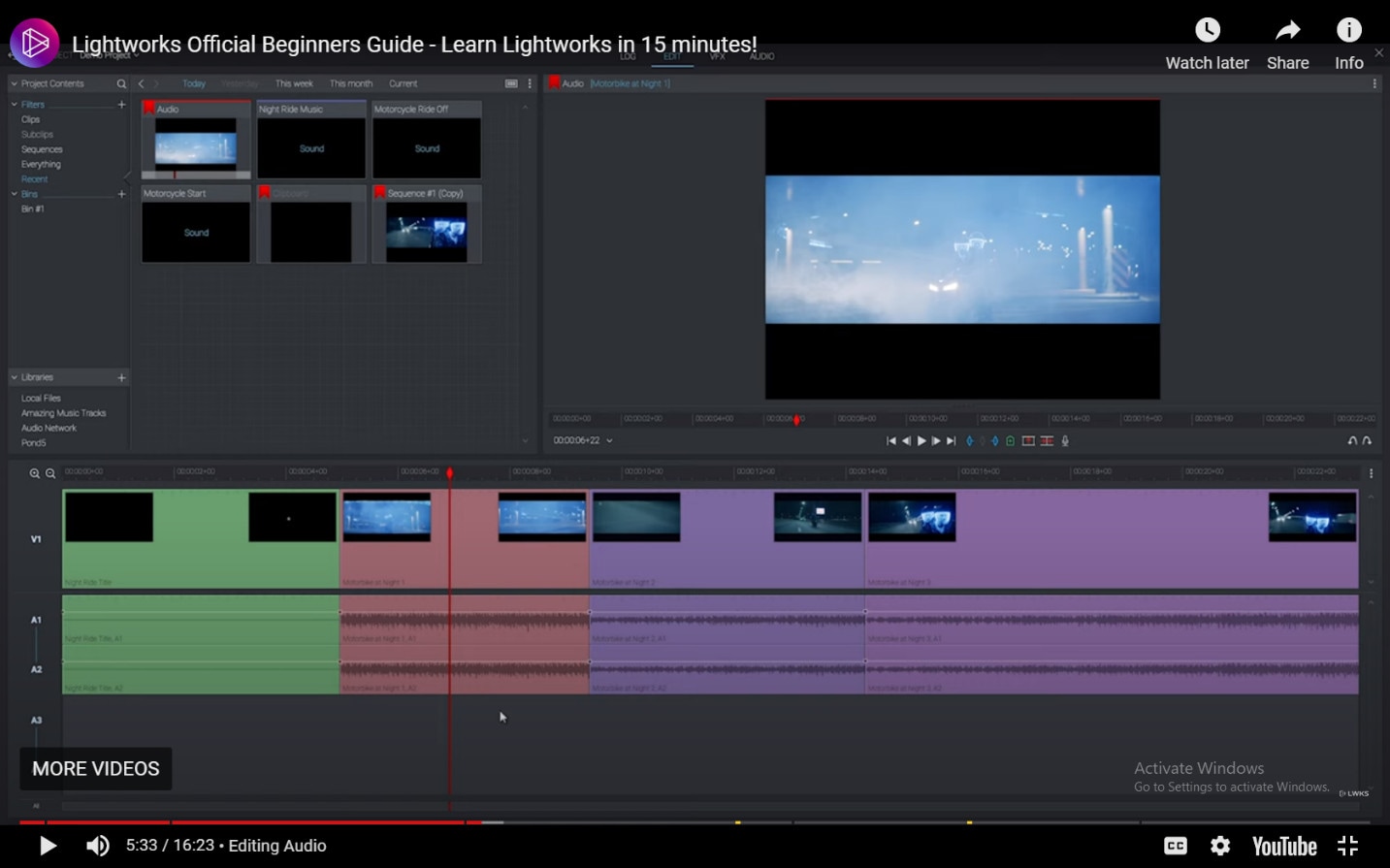The image size is (1390, 868).
Task: Toggle the A1 audio track
Action: coord(36,620)
